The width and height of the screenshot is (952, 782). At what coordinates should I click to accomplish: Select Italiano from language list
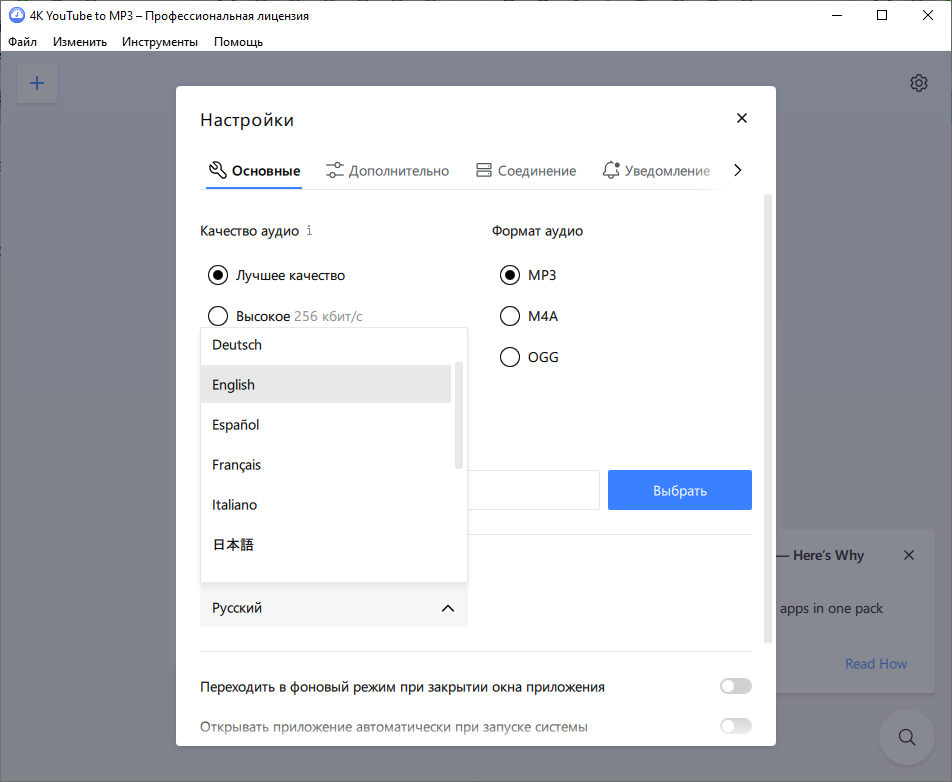(326, 505)
